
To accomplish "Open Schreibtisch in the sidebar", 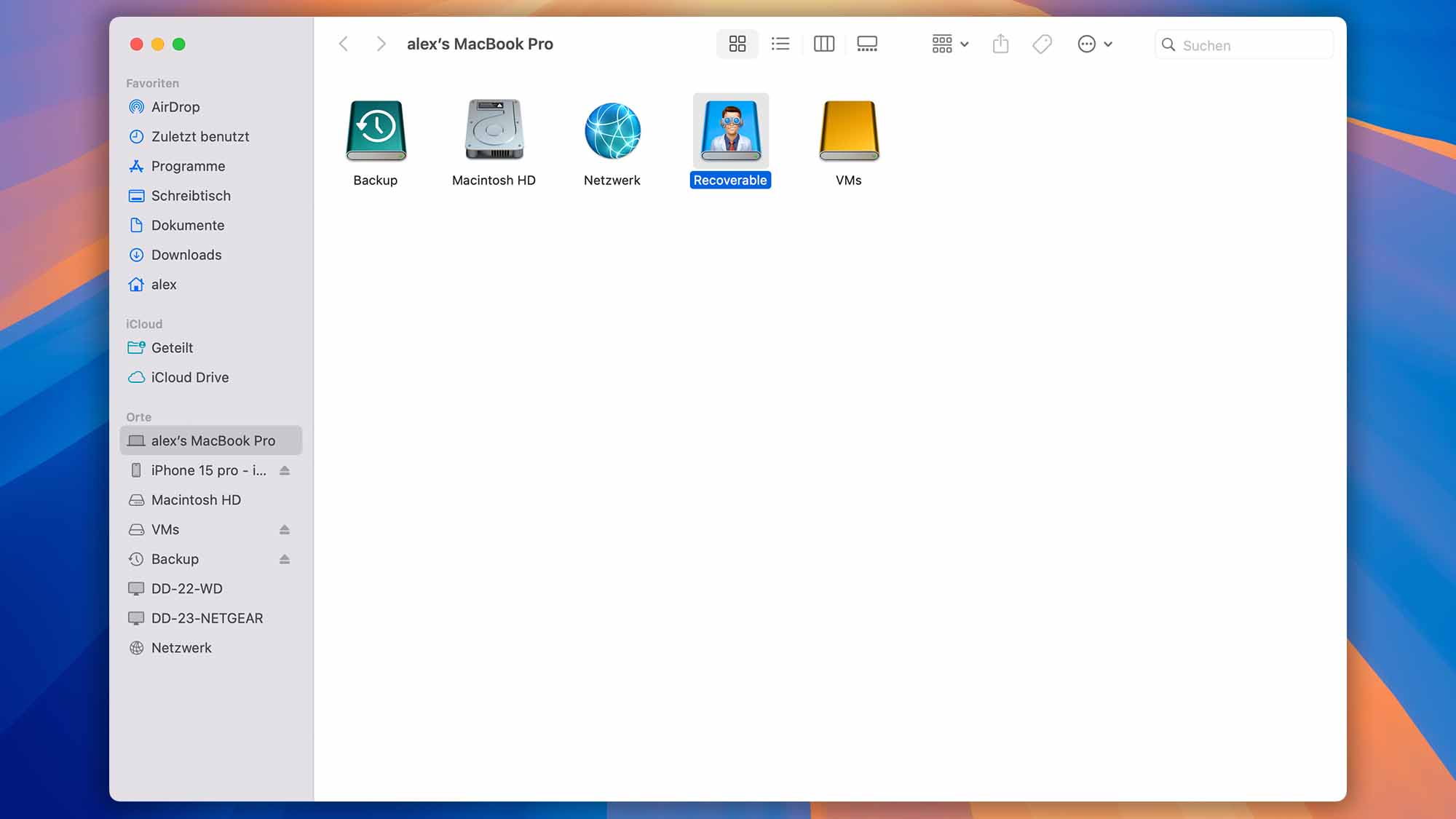I will click(211, 196).
